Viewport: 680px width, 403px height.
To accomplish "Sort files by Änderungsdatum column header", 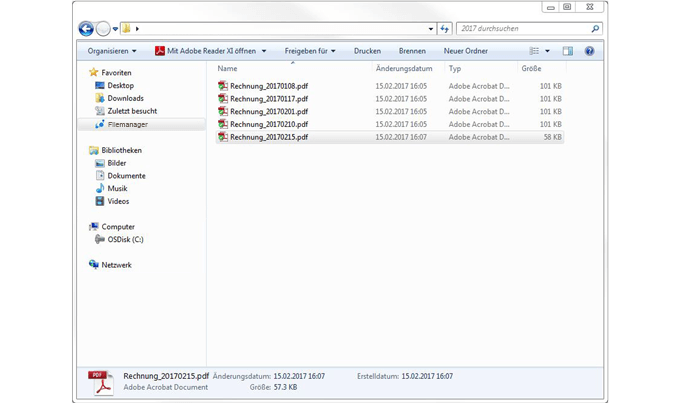I will [404, 69].
